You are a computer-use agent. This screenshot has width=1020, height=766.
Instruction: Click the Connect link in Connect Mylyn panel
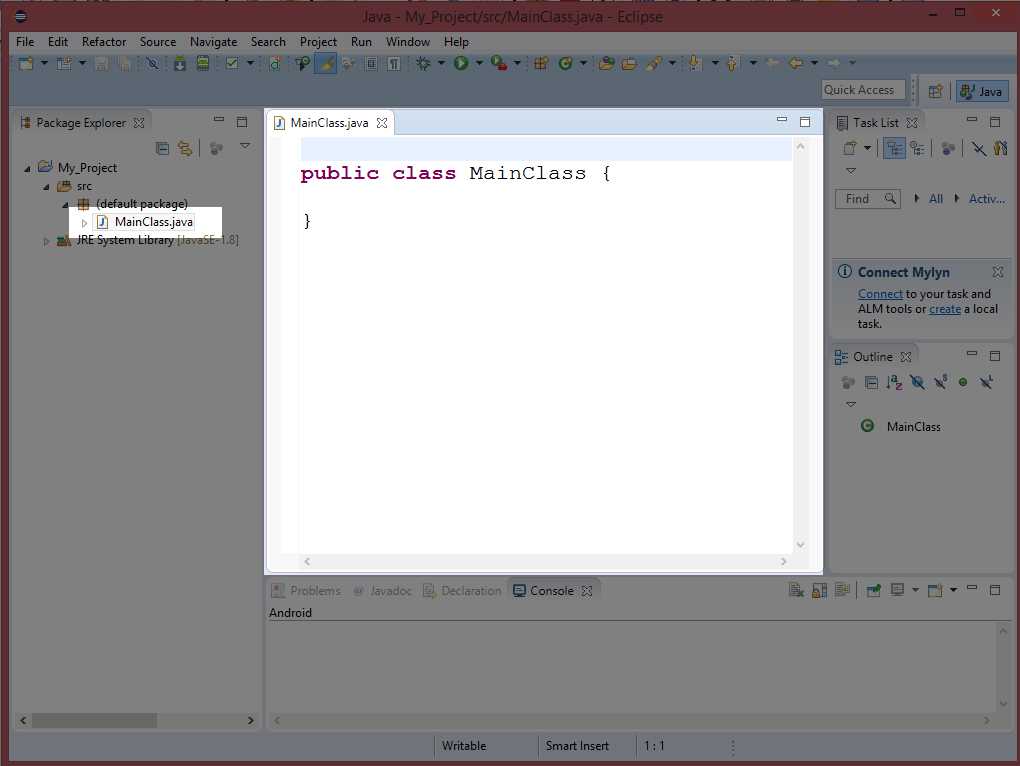coord(880,293)
